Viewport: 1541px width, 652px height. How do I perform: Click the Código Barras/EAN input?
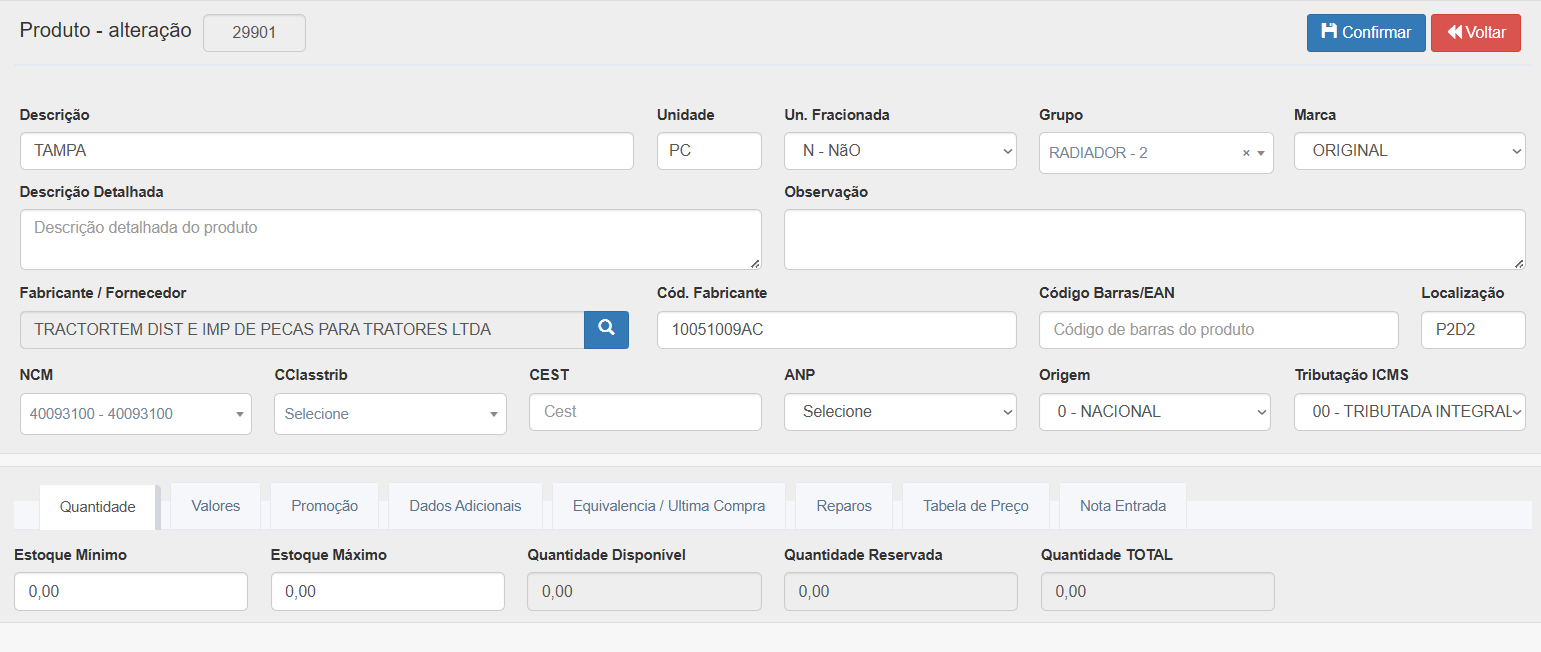(1219, 330)
